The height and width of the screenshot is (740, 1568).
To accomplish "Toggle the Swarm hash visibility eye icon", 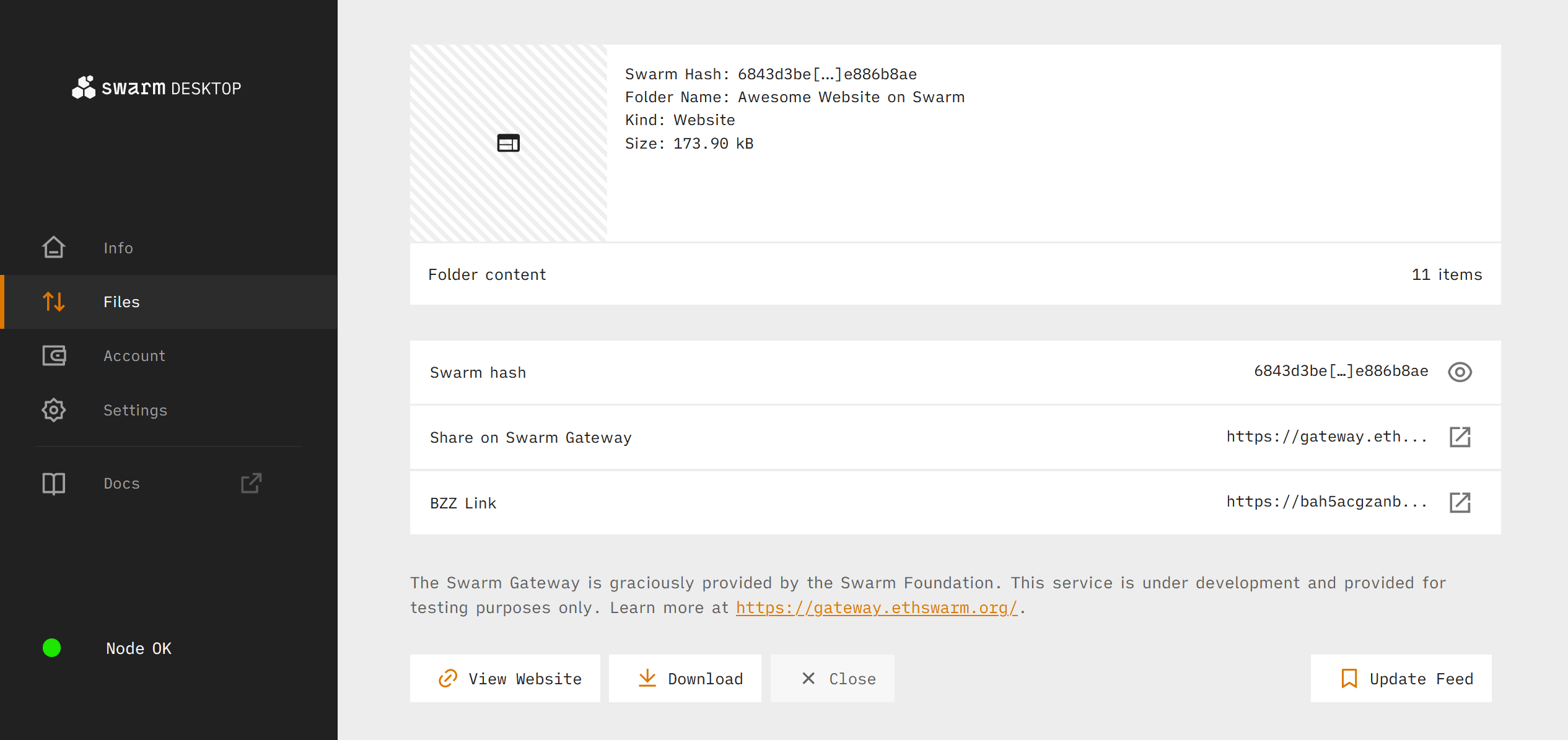I will point(1460,372).
